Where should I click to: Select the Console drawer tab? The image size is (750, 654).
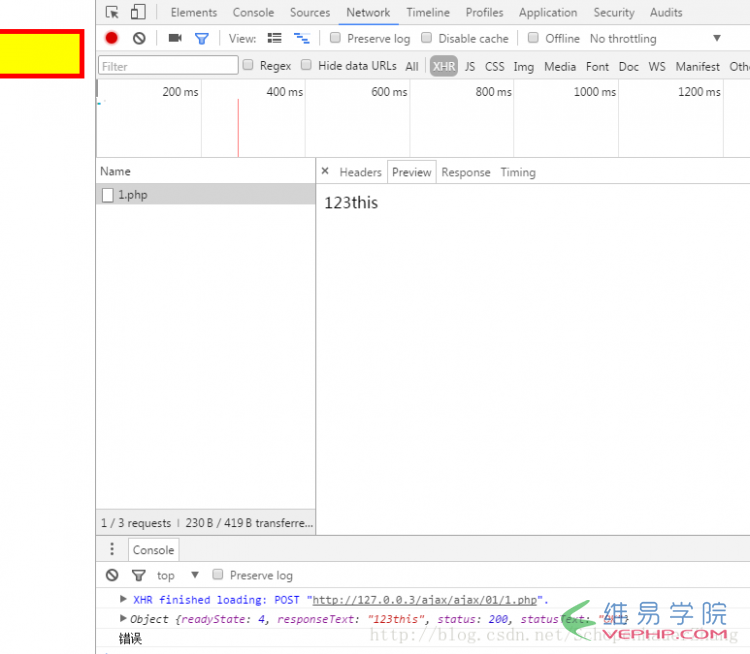[154, 550]
